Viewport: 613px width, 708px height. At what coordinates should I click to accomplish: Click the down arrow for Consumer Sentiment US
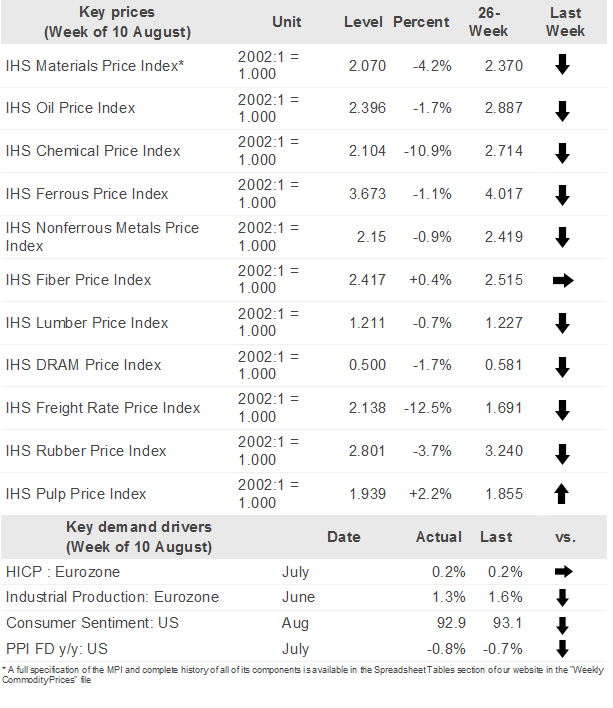click(562, 624)
